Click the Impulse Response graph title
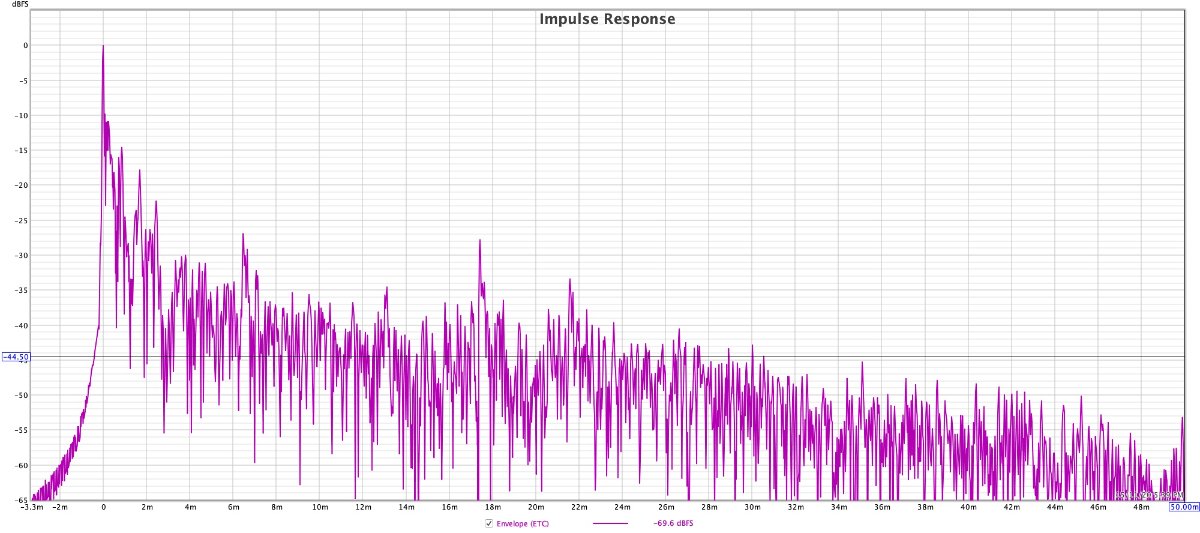The height and width of the screenshot is (533, 1200). 607,19
